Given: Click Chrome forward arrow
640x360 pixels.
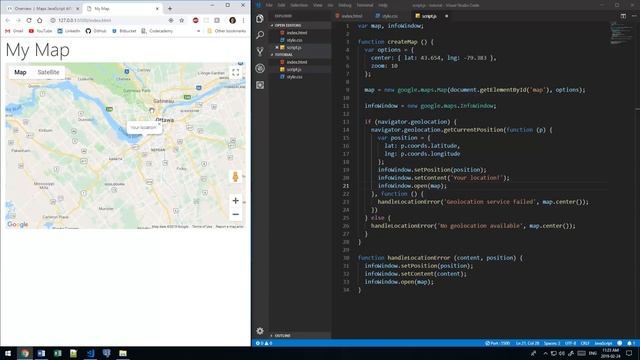Looking at the screenshot, I should pos(18,20).
